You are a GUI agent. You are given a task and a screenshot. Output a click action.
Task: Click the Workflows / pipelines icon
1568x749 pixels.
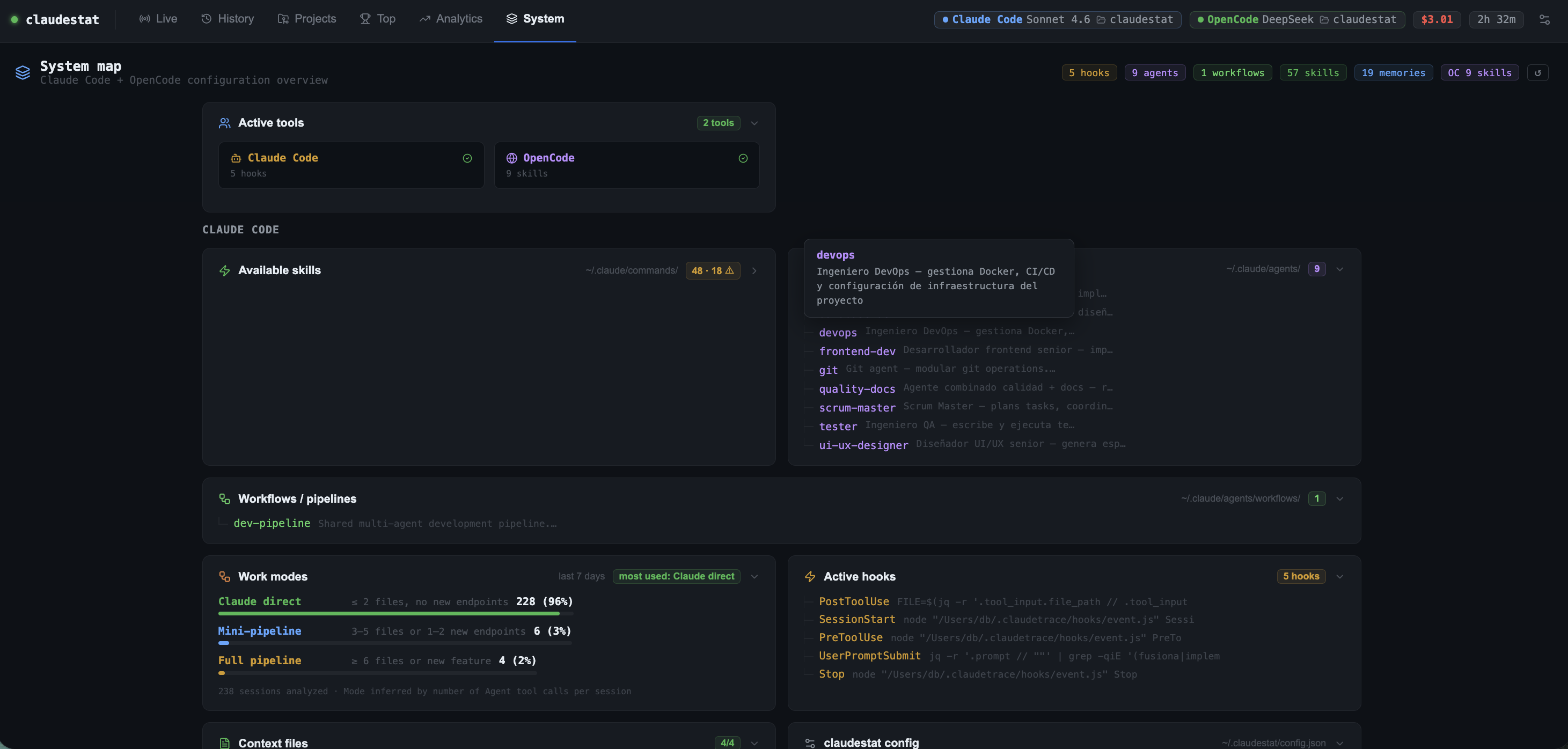(225, 499)
